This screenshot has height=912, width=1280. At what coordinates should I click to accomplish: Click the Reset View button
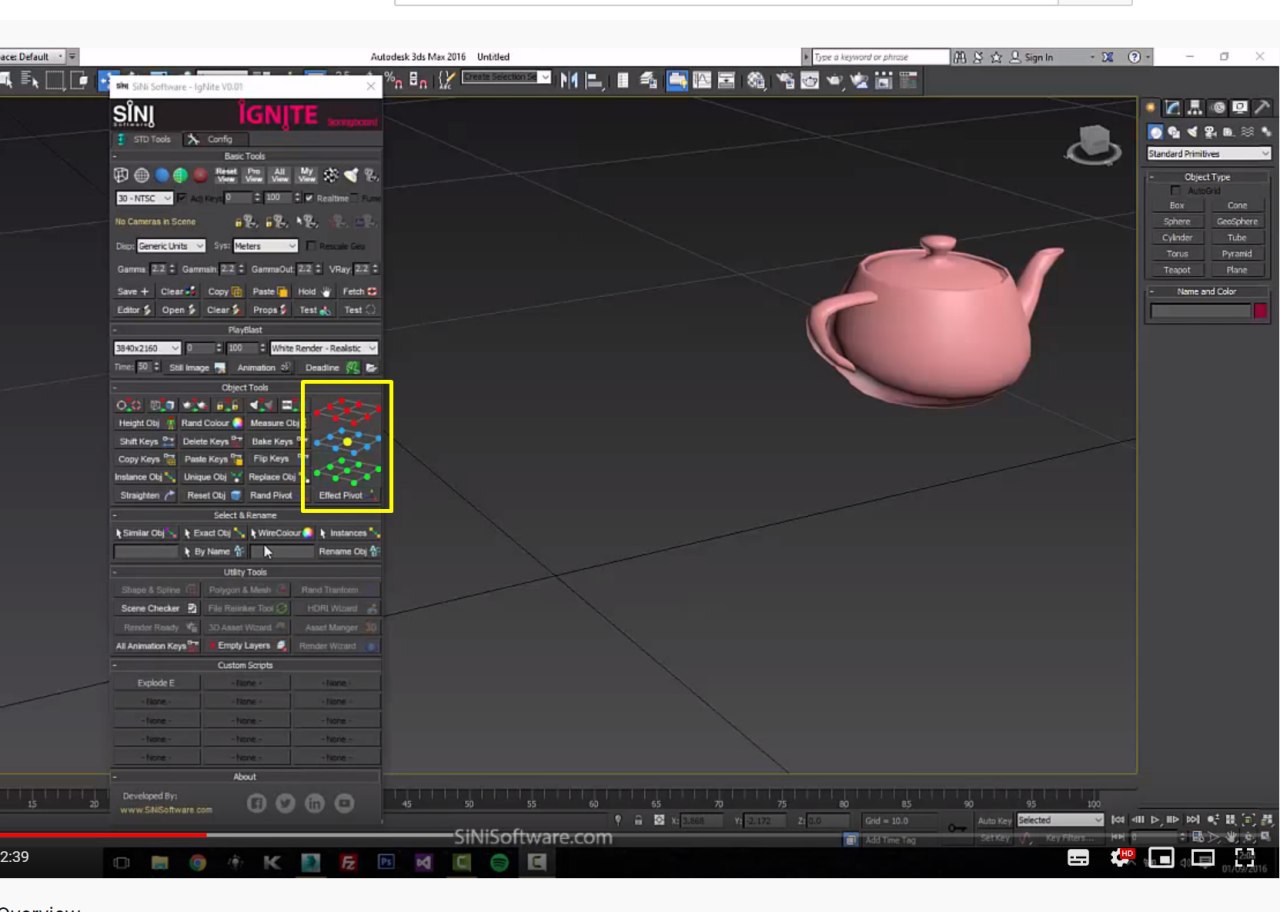227,175
